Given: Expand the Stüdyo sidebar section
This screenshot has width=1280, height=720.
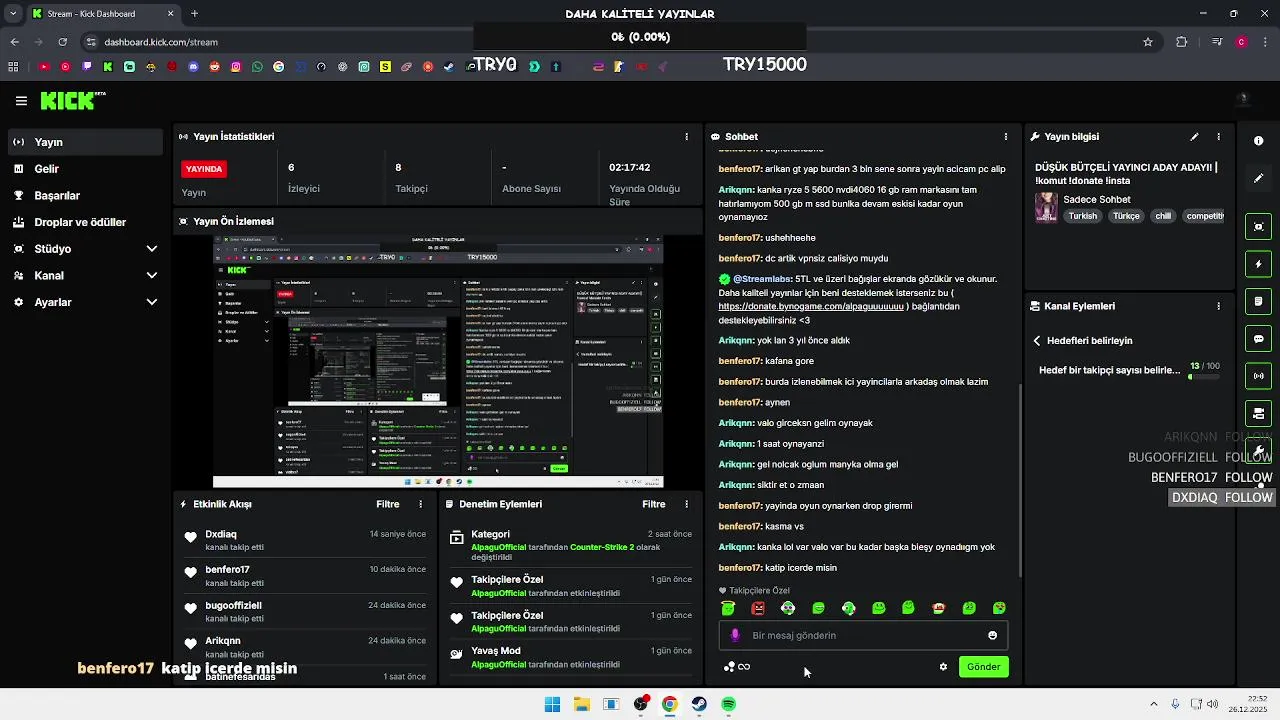Looking at the screenshot, I should coord(84,248).
